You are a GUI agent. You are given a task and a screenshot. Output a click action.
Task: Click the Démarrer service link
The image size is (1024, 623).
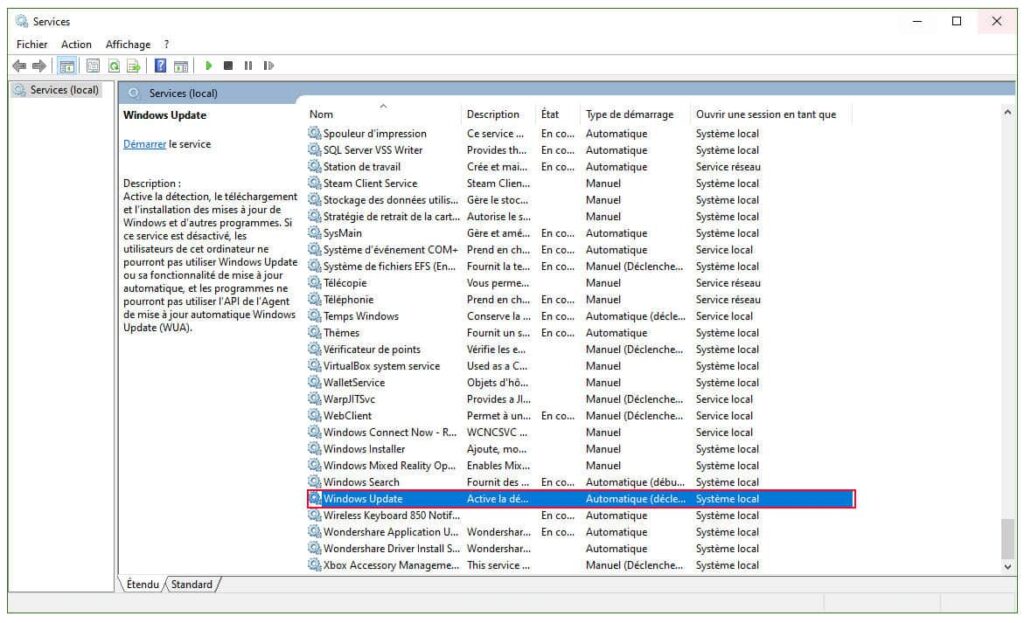[x=144, y=144]
